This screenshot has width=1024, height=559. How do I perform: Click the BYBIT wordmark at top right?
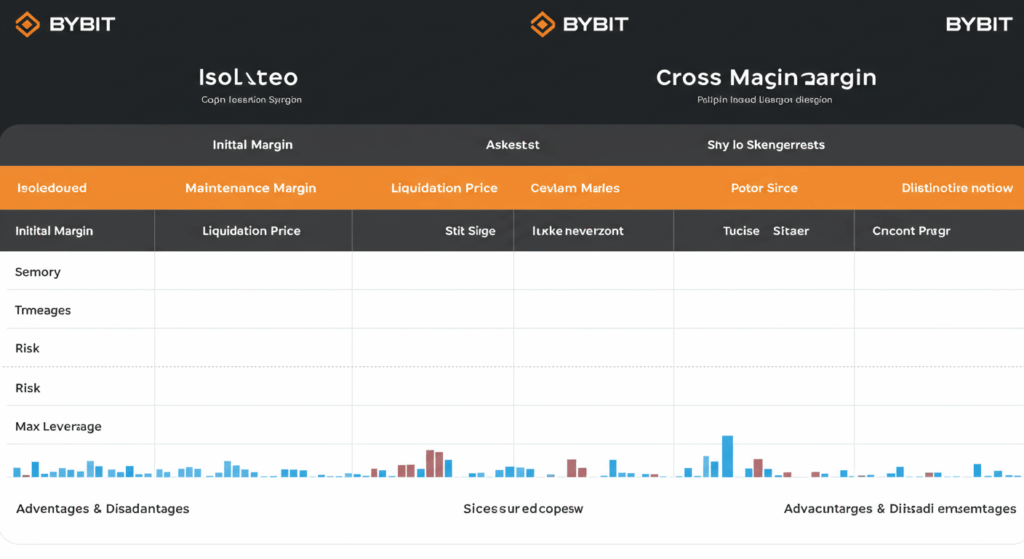[x=979, y=24]
